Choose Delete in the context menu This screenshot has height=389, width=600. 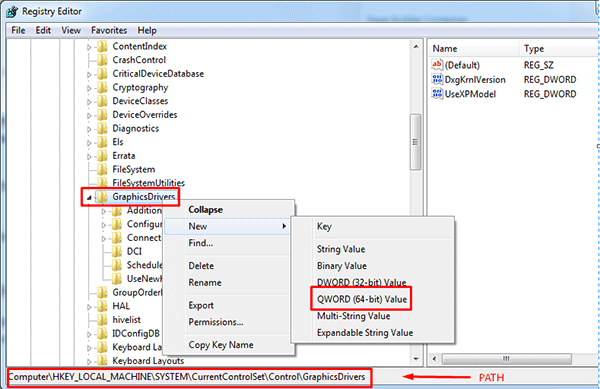[x=228, y=266]
